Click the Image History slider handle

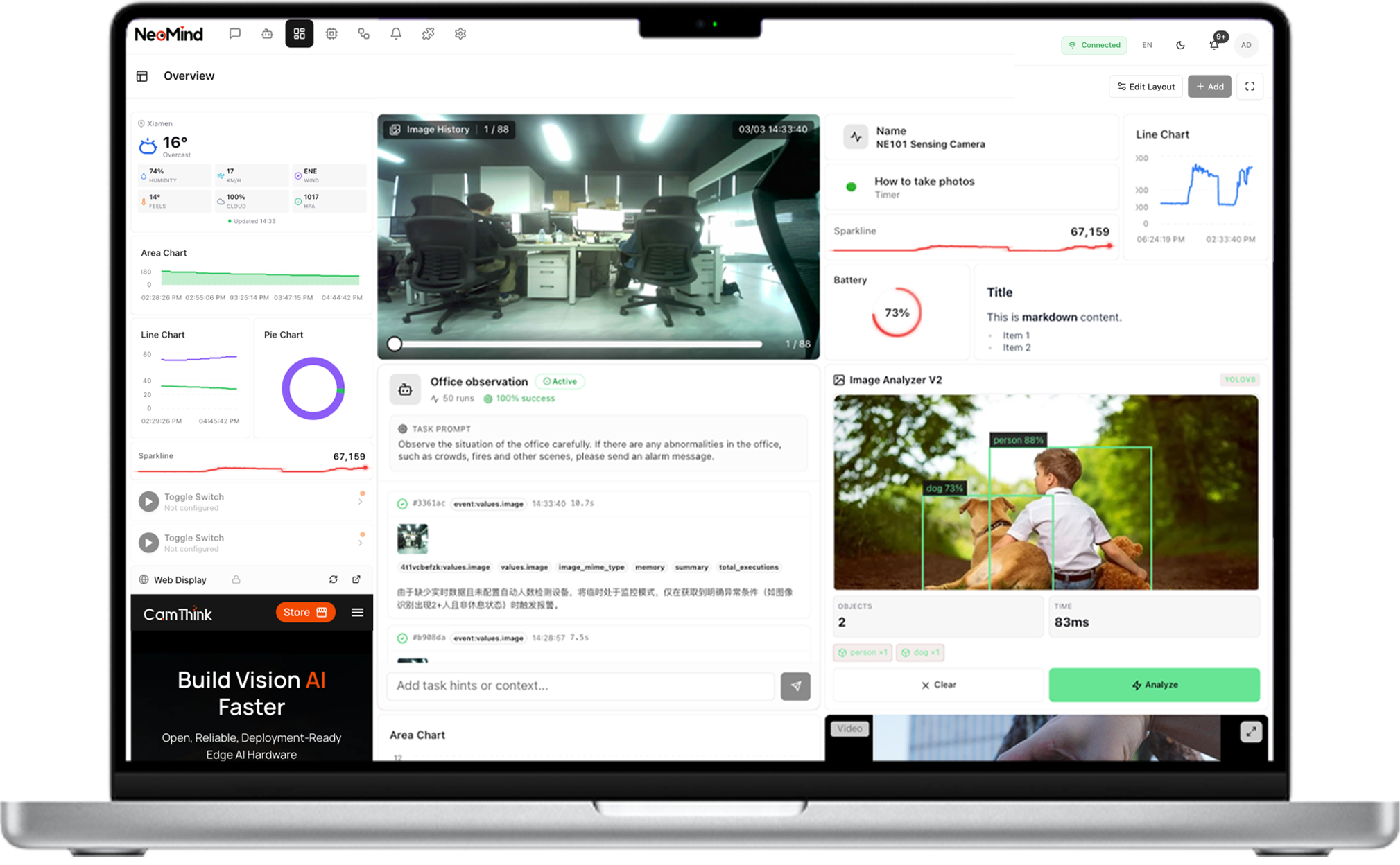point(395,344)
